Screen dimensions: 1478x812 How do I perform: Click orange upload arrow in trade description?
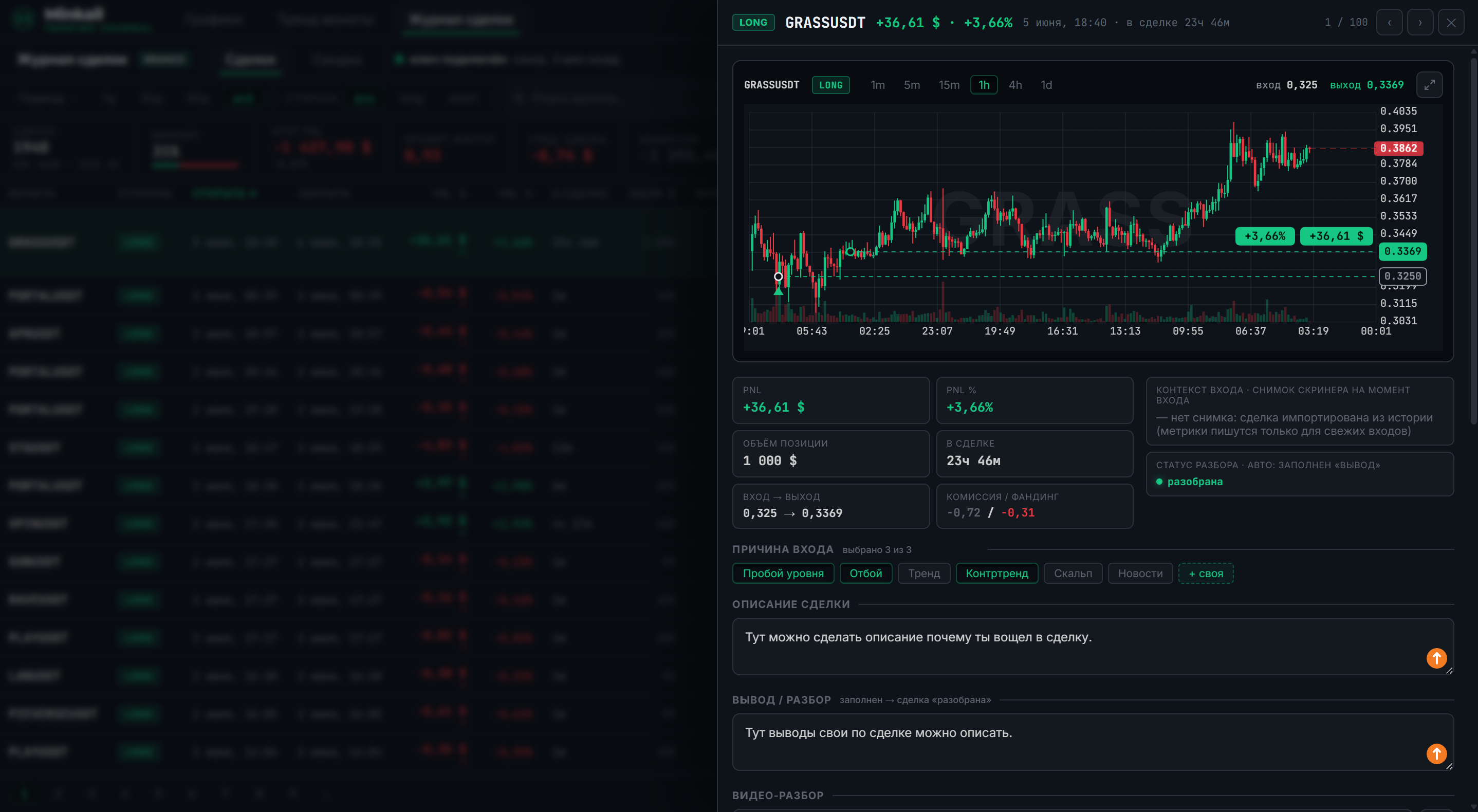(x=1436, y=658)
